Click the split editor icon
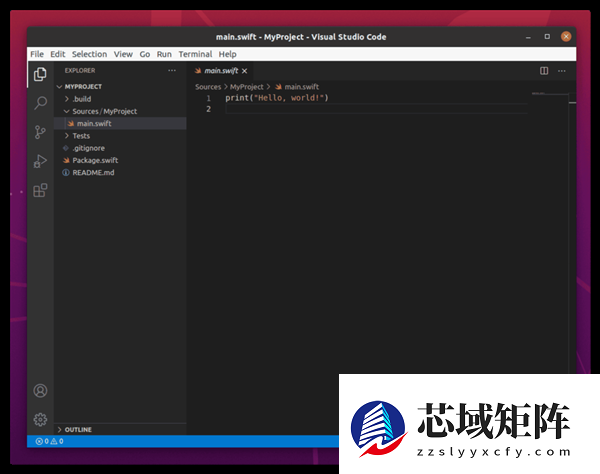This screenshot has width=600, height=474. click(x=544, y=71)
